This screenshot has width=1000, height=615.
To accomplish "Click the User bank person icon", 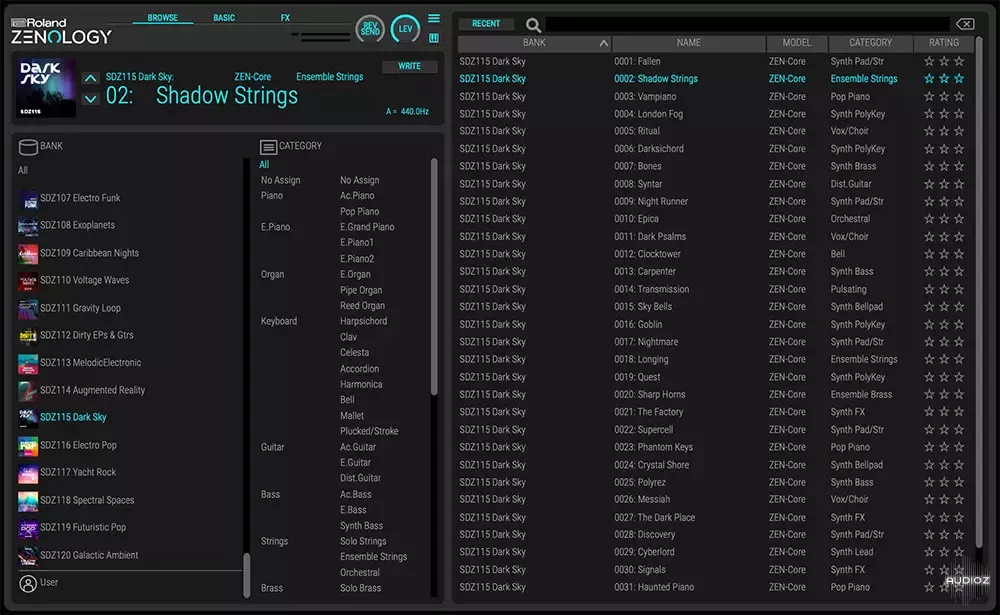I will point(28,584).
